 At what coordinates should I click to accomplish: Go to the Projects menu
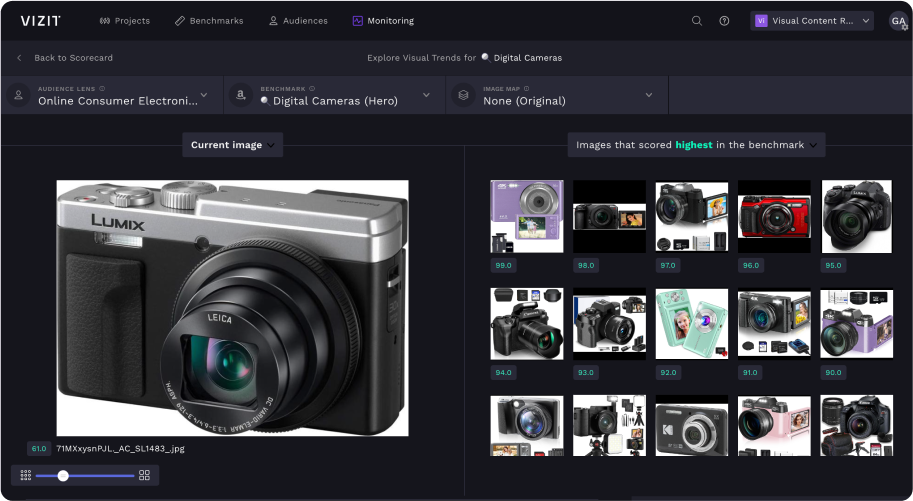(x=126, y=20)
